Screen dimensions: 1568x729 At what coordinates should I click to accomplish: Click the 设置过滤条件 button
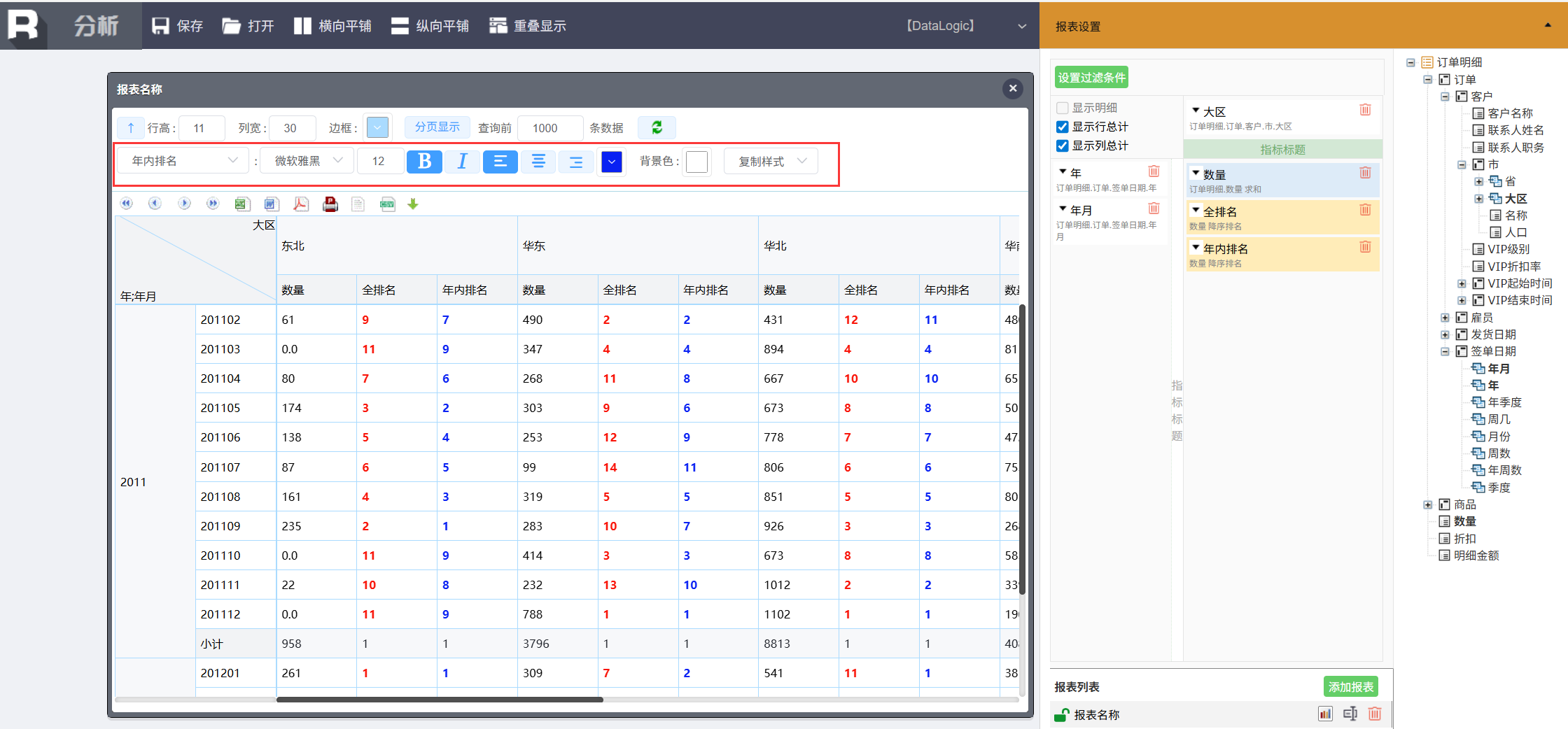click(x=1091, y=78)
